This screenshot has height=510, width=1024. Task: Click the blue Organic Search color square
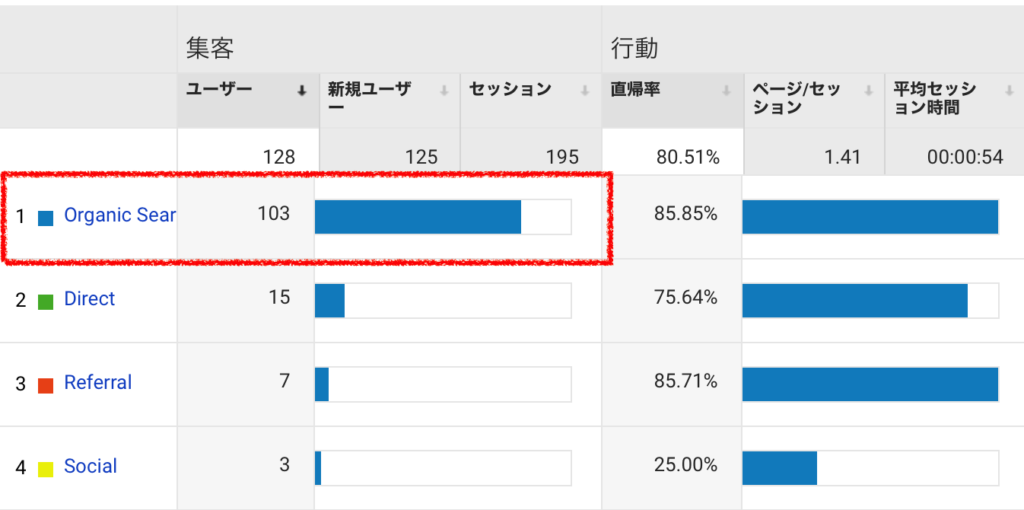tap(46, 218)
